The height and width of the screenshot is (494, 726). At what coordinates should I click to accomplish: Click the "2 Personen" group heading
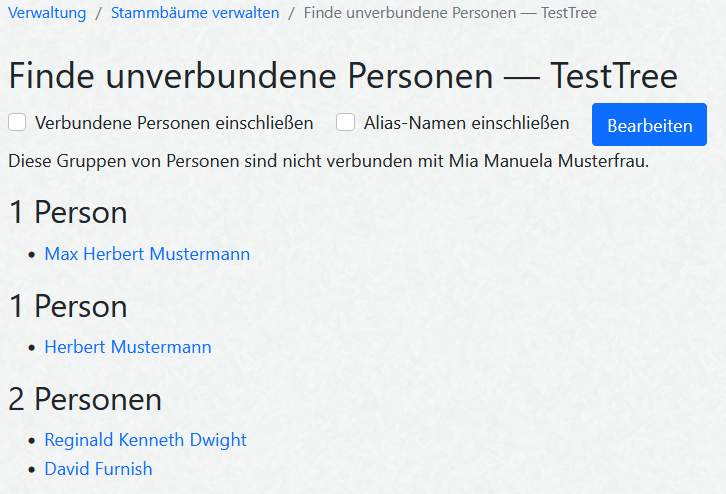click(85, 400)
